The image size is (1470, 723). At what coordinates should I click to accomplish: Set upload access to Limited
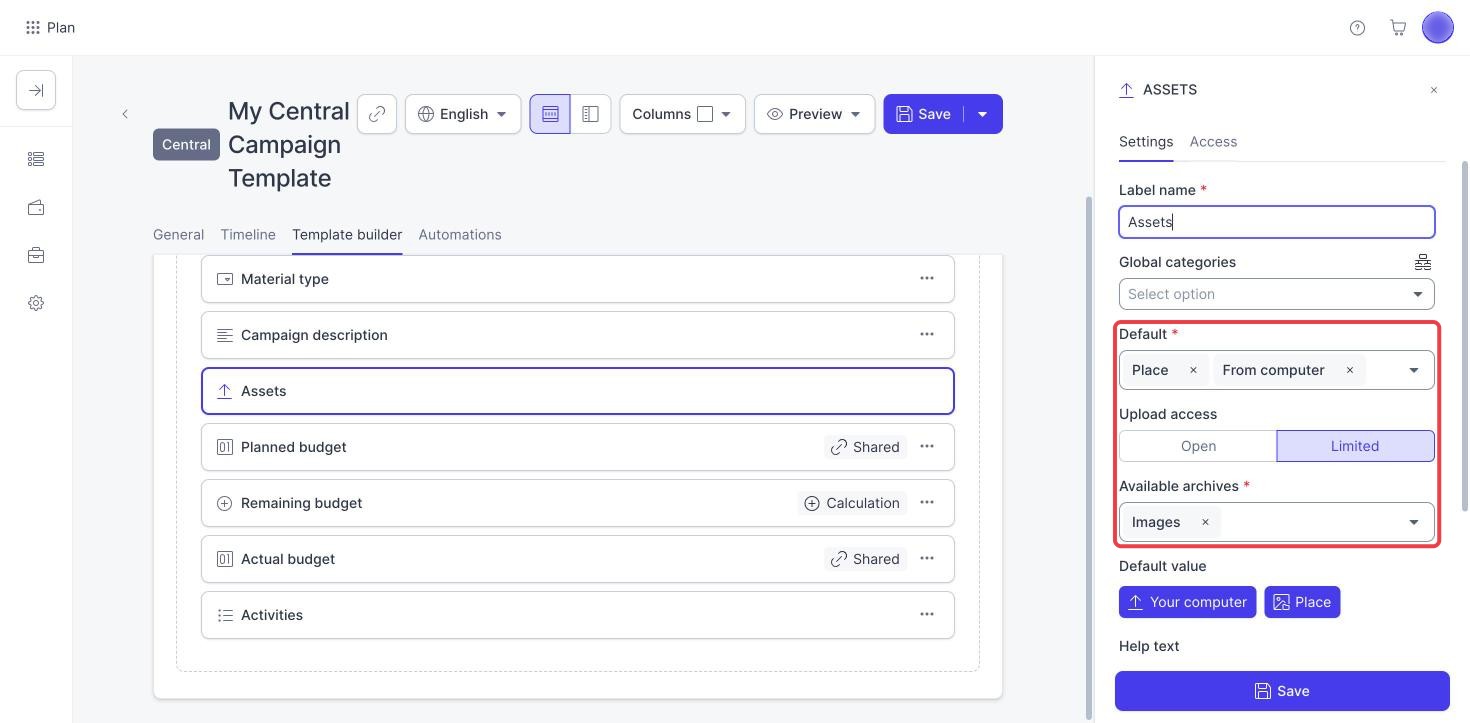1355,446
